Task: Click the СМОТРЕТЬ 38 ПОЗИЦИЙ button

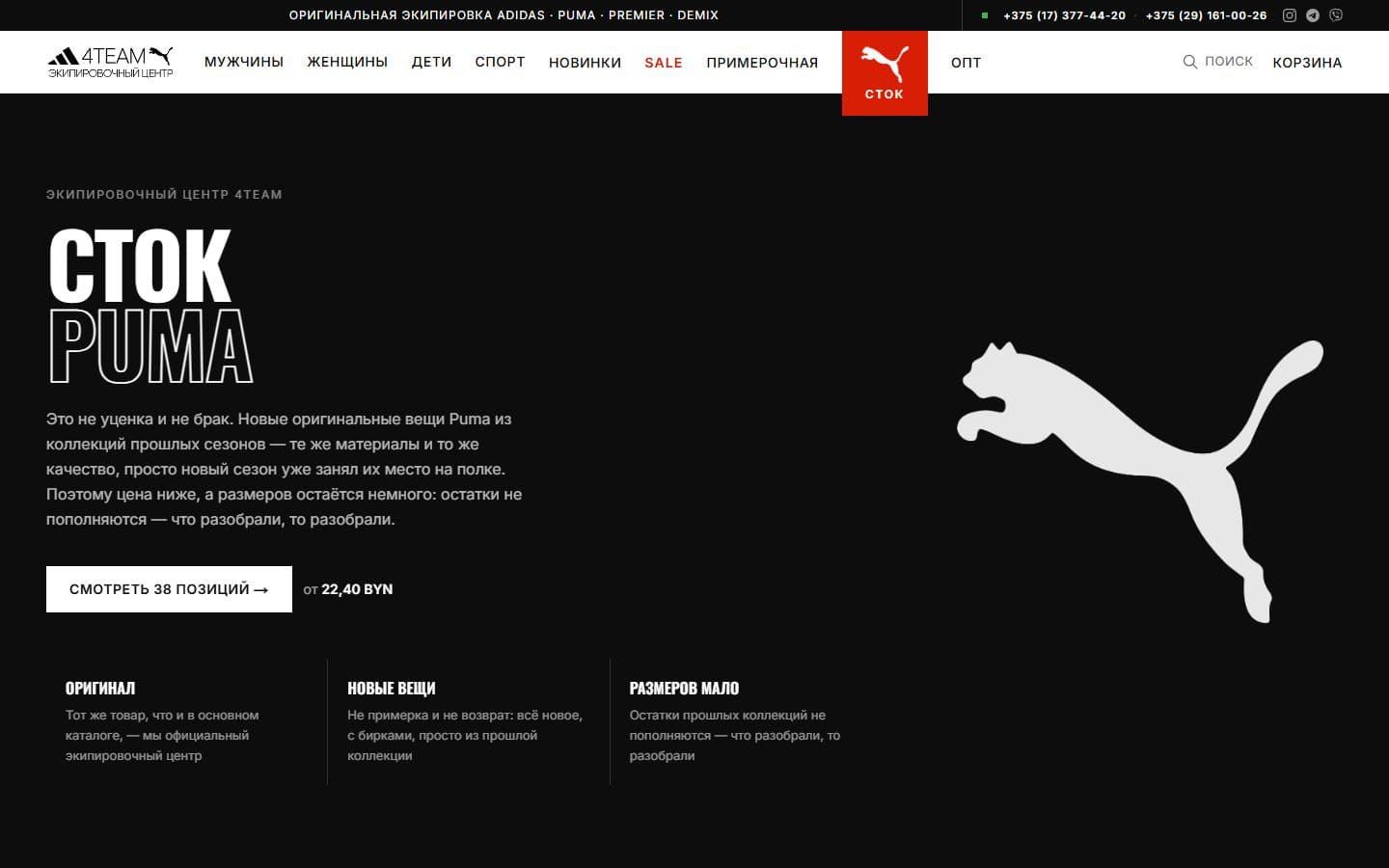Action: [169, 589]
